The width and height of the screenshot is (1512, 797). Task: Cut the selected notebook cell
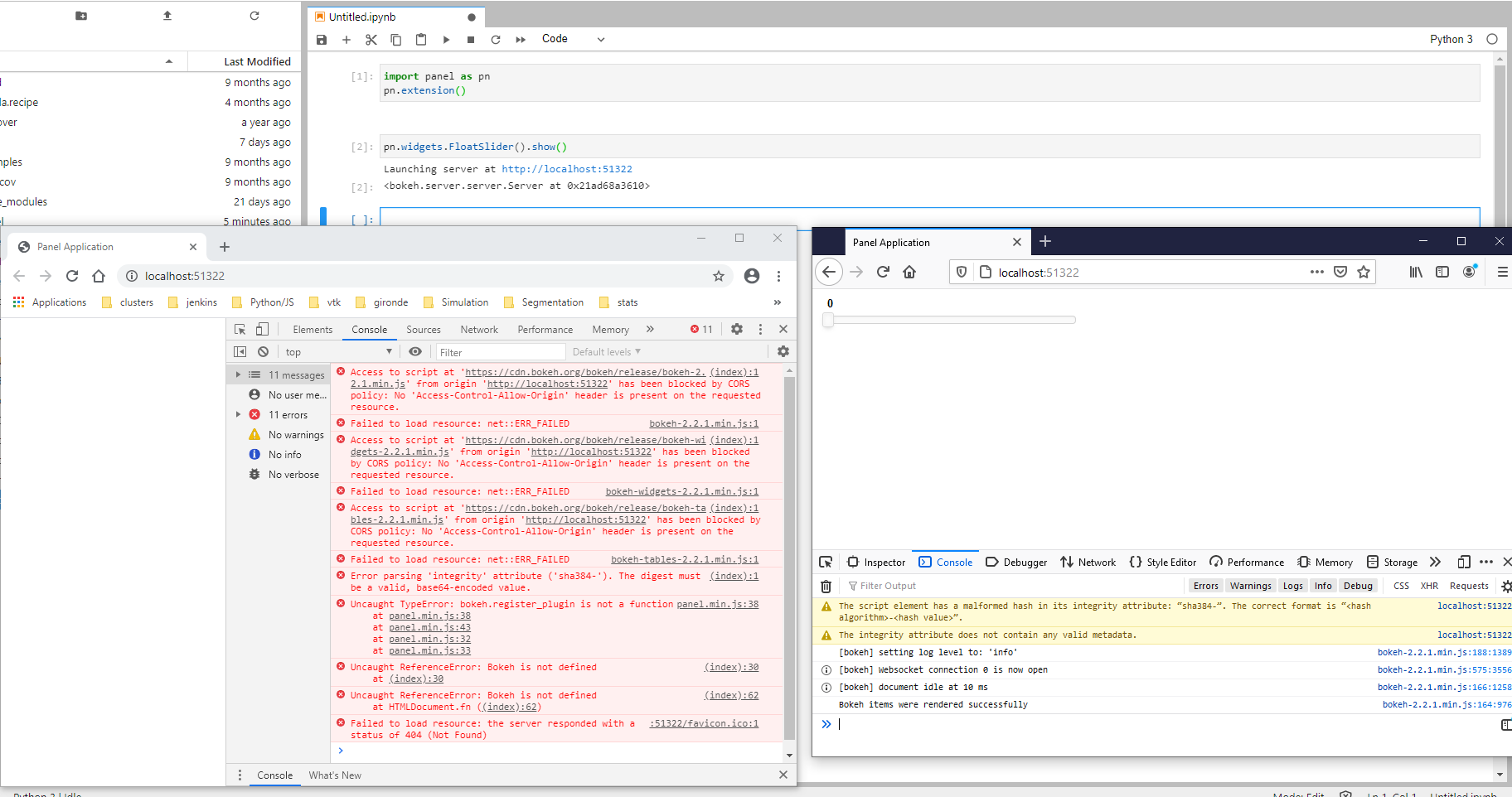pos(371,40)
